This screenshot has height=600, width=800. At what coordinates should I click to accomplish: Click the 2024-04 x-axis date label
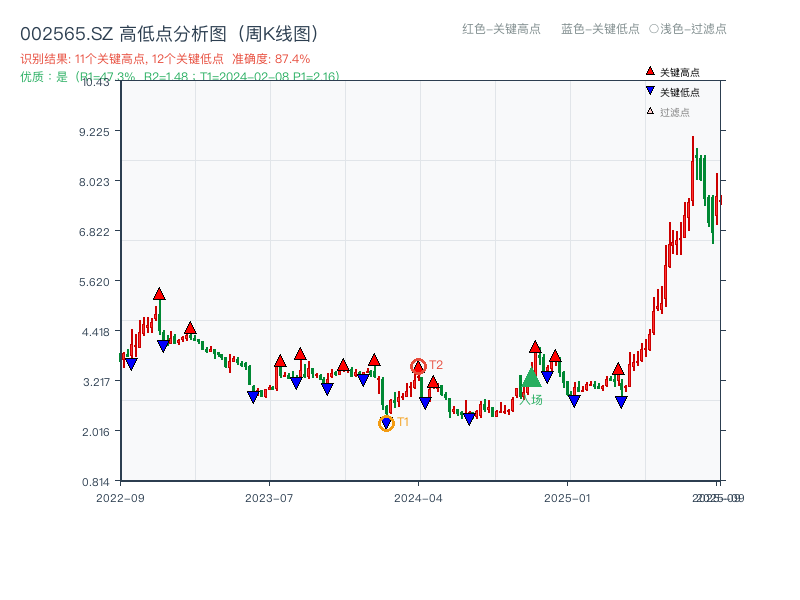pos(418,498)
